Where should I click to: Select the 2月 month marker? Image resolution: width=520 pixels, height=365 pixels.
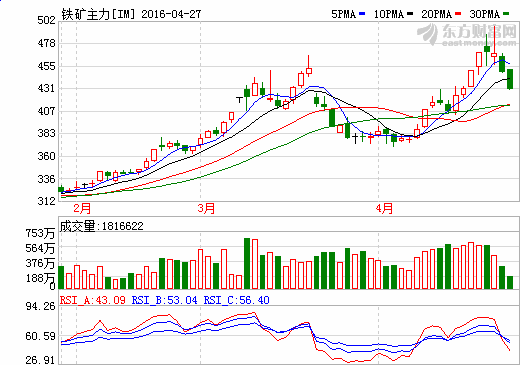pyautogui.click(x=82, y=209)
